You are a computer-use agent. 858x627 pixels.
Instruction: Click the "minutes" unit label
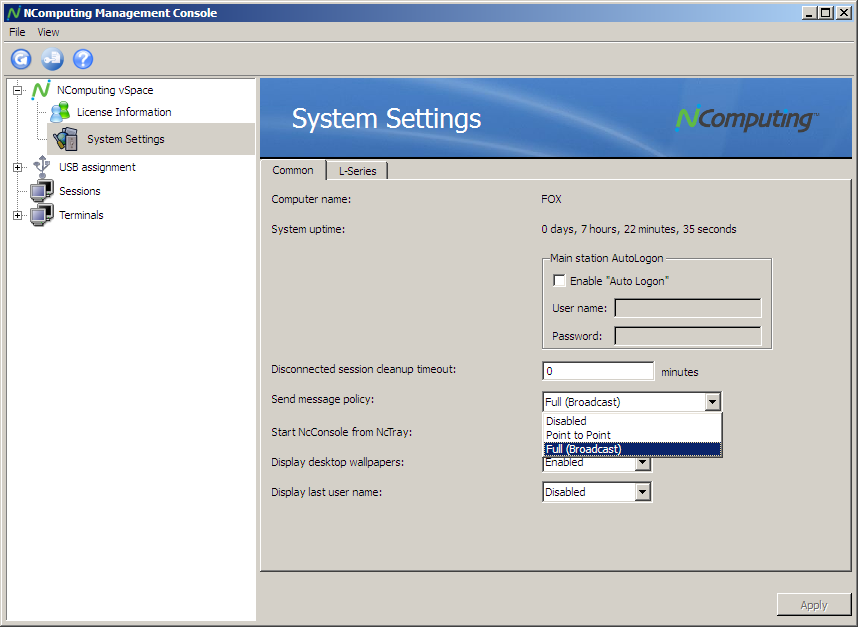click(680, 372)
